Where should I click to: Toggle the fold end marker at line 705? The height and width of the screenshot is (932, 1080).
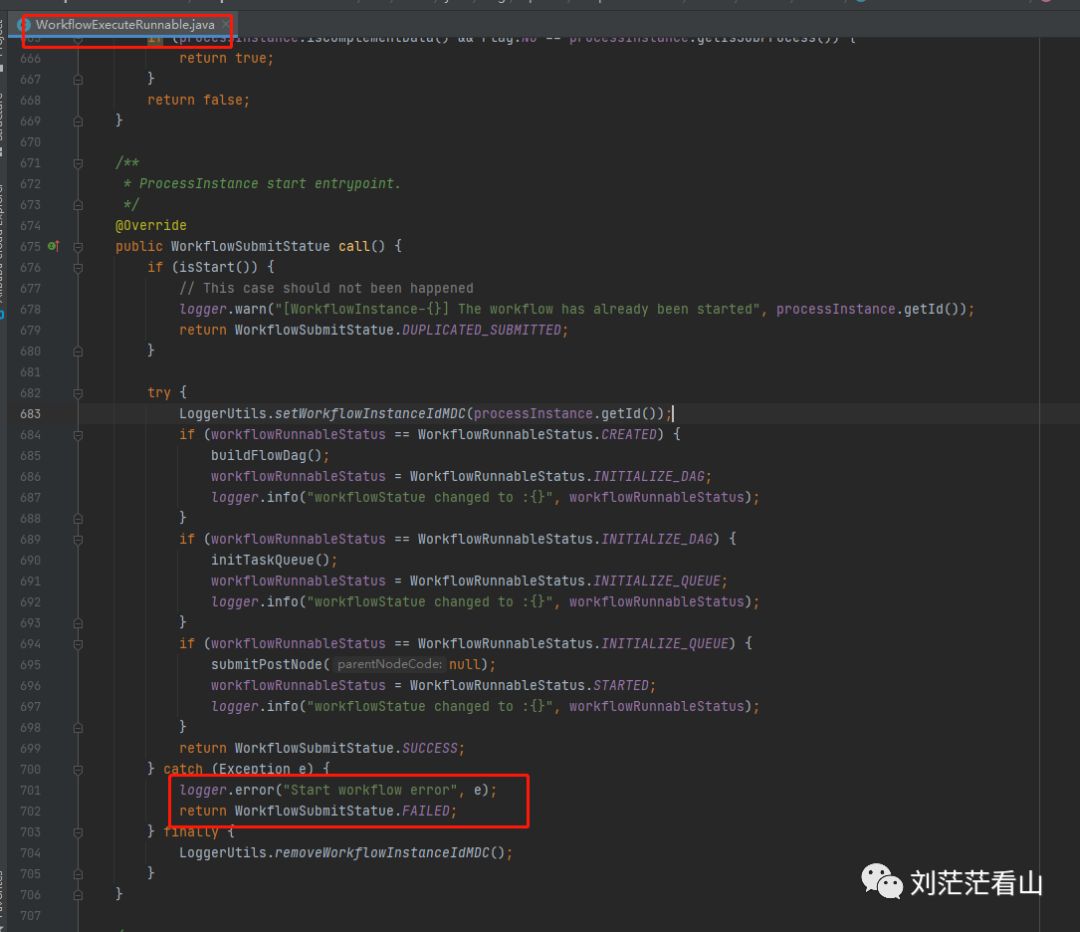[x=78, y=874]
